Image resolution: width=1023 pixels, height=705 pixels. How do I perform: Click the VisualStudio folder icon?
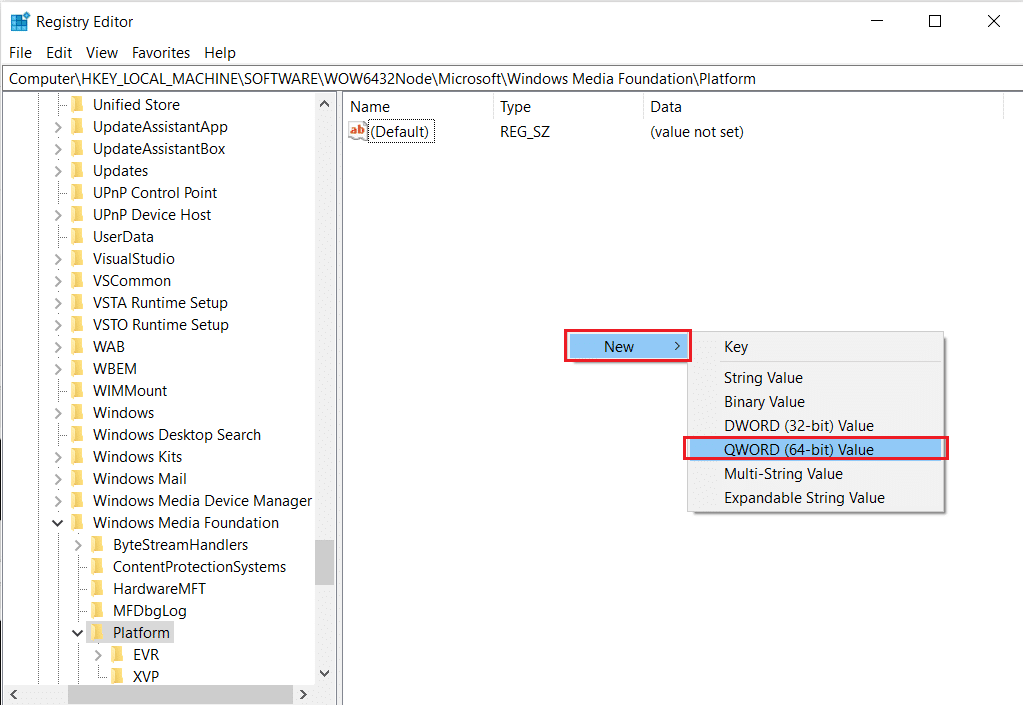pyautogui.click(x=77, y=258)
